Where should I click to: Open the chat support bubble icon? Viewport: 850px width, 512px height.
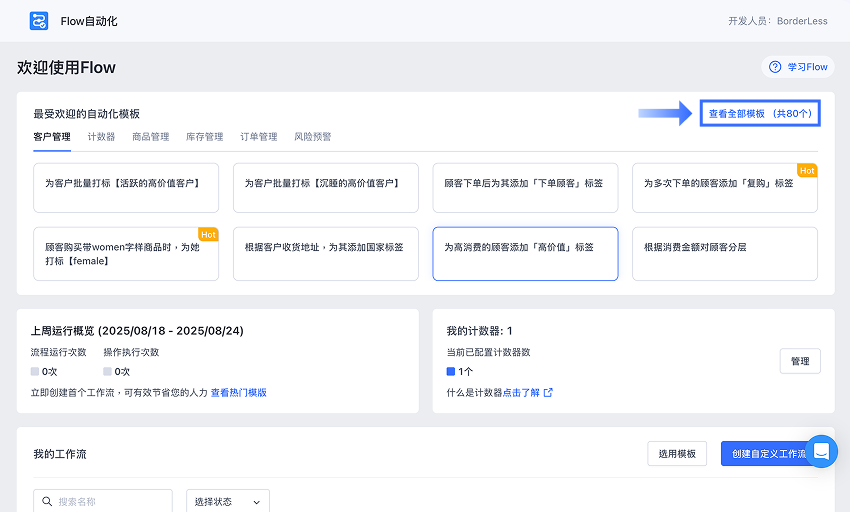pos(821,452)
